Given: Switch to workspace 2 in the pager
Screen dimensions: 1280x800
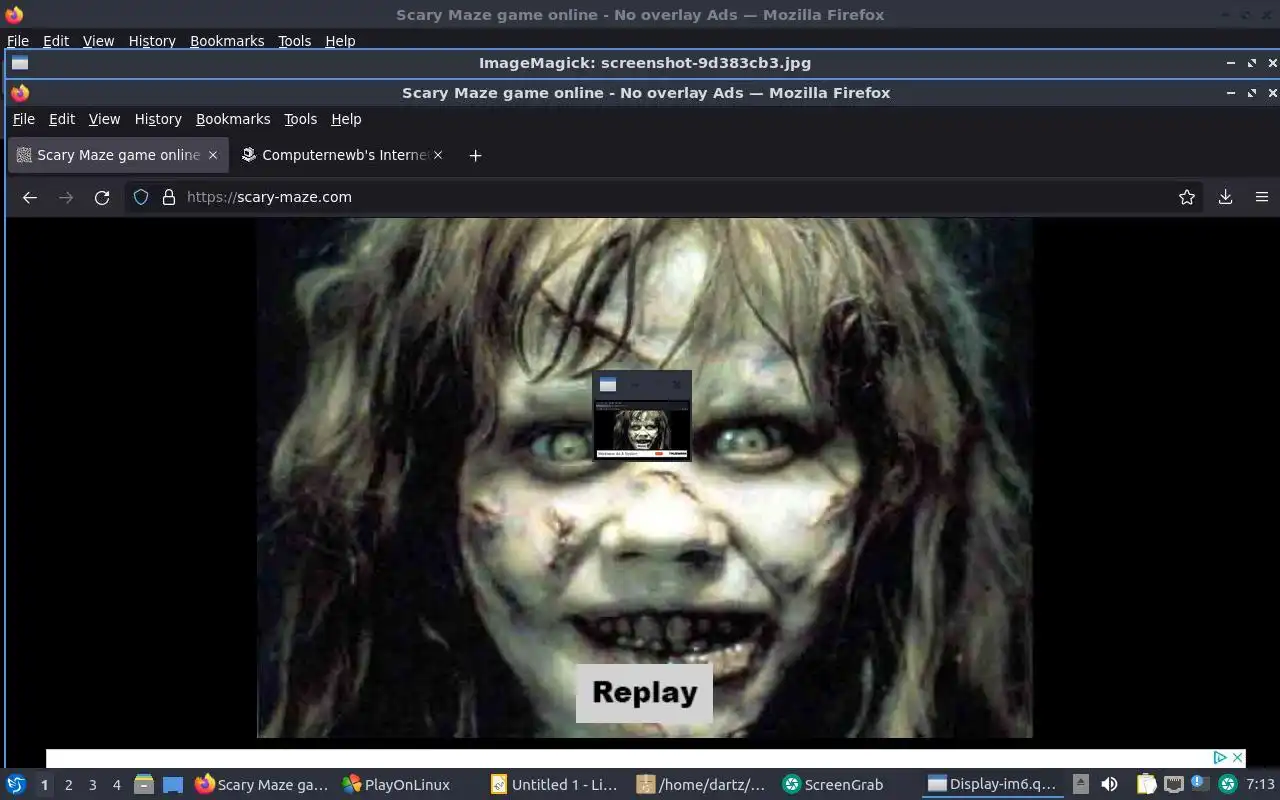Looking at the screenshot, I should coord(68,785).
